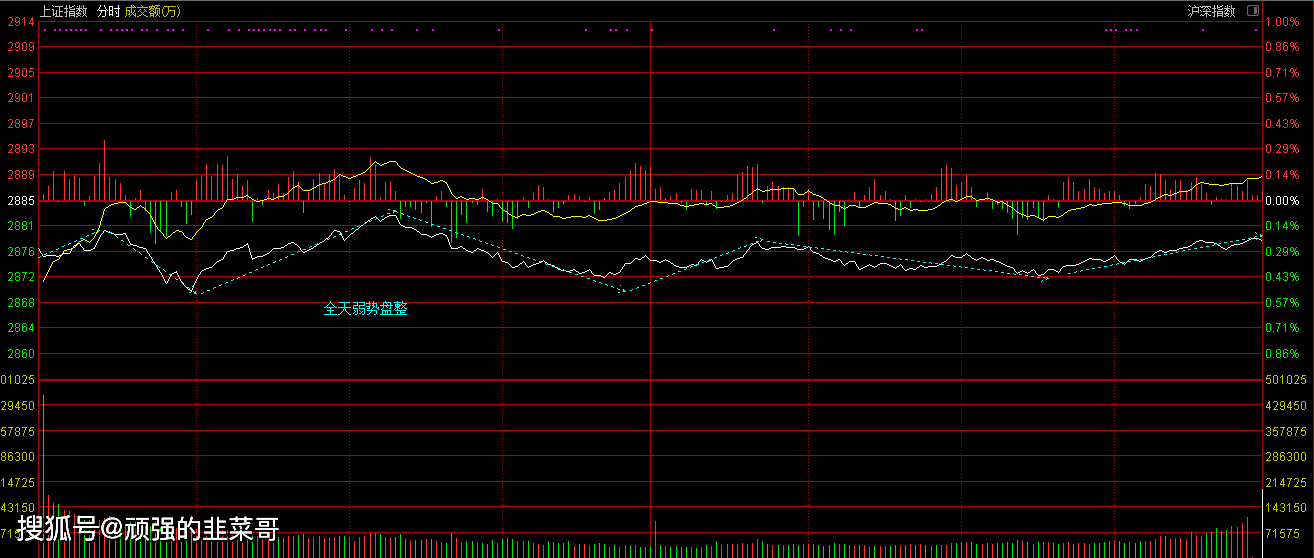The image size is (1314, 558).
Task: Click the 143150 right volume axis label
Action: point(1286,508)
